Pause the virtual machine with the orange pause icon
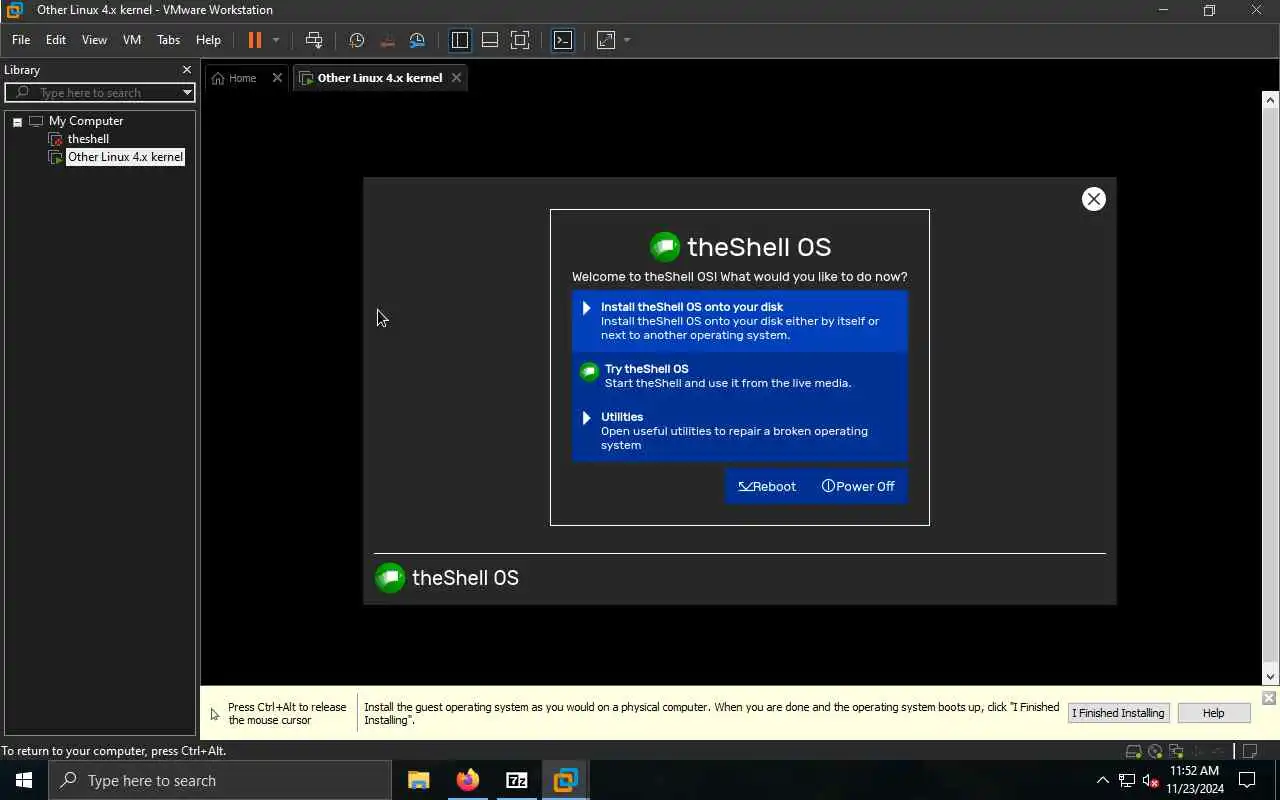Viewport: 1280px width, 800px height. click(254, 40)
